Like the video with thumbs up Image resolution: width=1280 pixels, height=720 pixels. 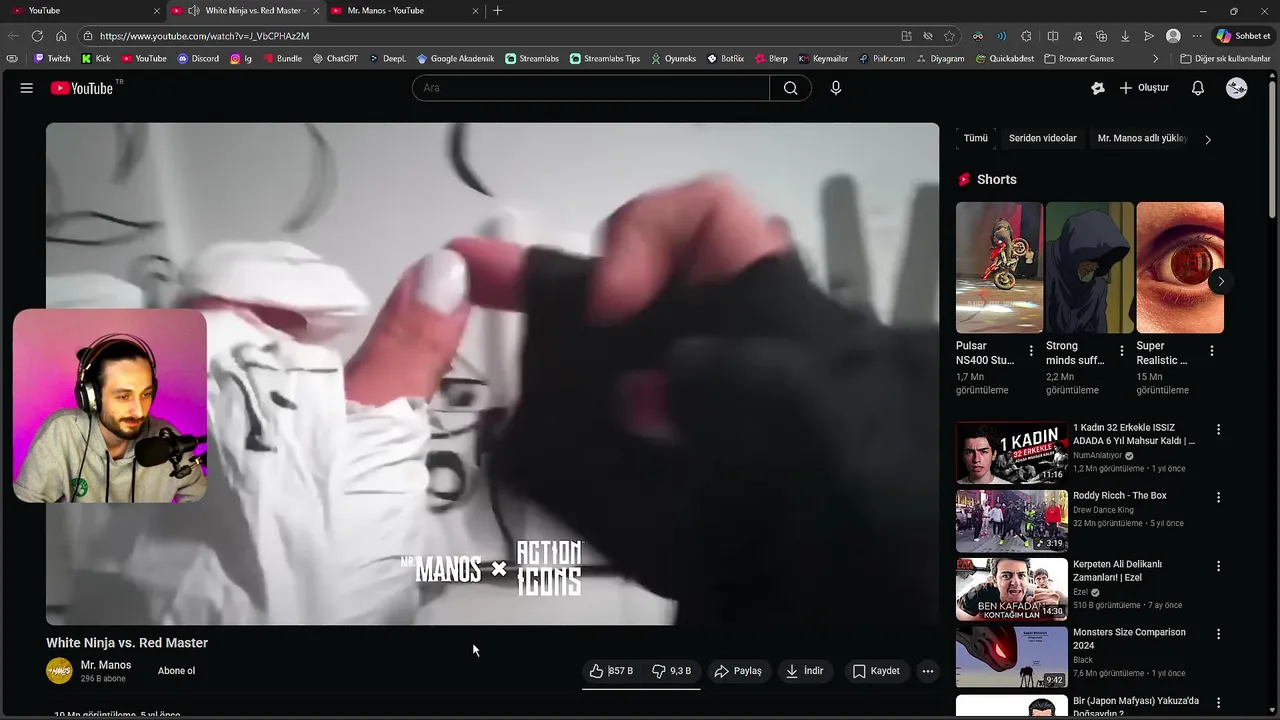612,671
